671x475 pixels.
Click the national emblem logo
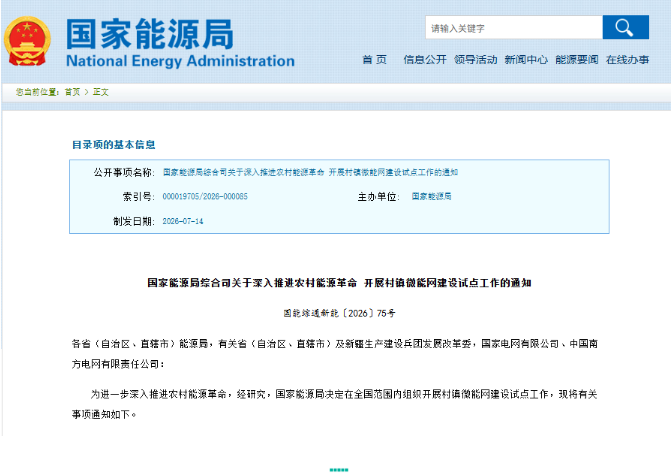(27, 42)
